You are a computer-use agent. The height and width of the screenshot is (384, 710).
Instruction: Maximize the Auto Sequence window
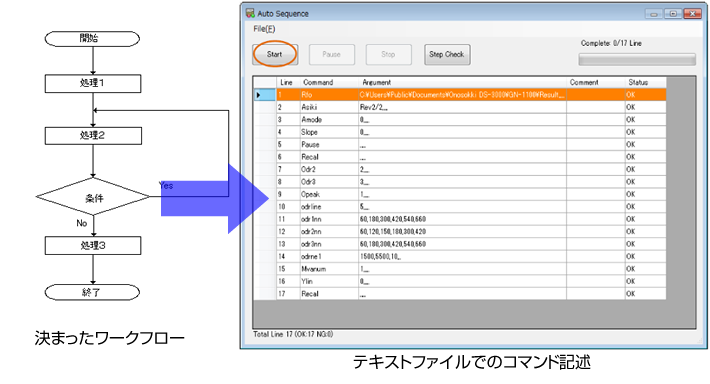tap(673, 14)
